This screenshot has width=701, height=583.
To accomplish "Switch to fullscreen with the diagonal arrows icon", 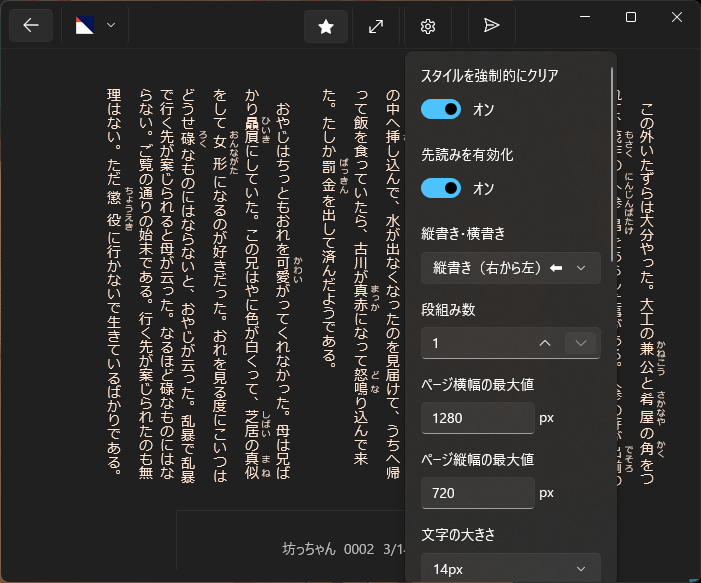I will (376, 26).
